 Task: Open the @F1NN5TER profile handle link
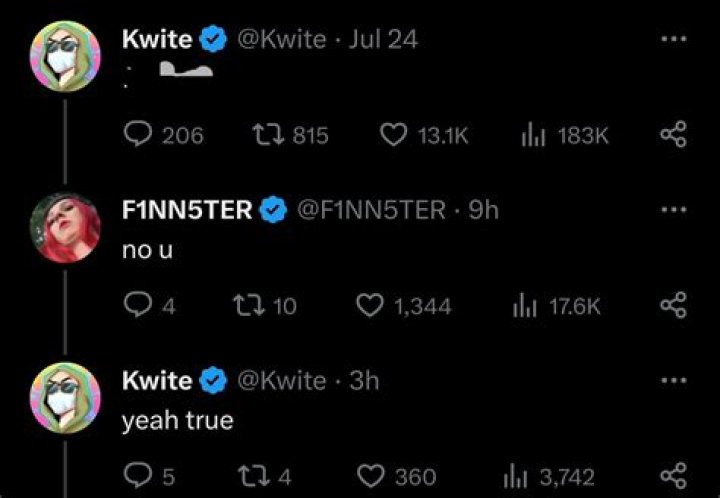click(372, 211)
